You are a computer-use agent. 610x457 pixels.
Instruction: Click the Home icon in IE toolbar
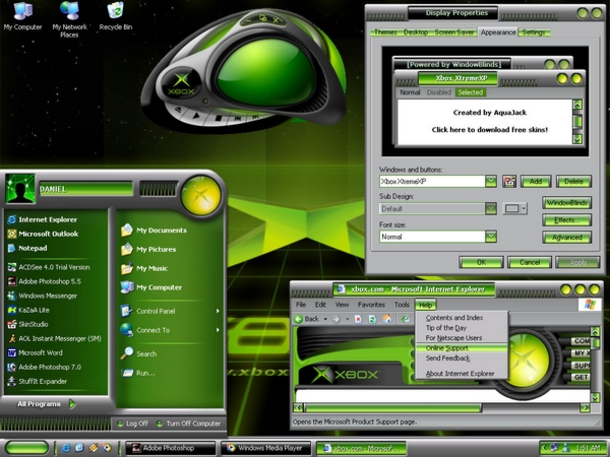(x=387, y=319)
